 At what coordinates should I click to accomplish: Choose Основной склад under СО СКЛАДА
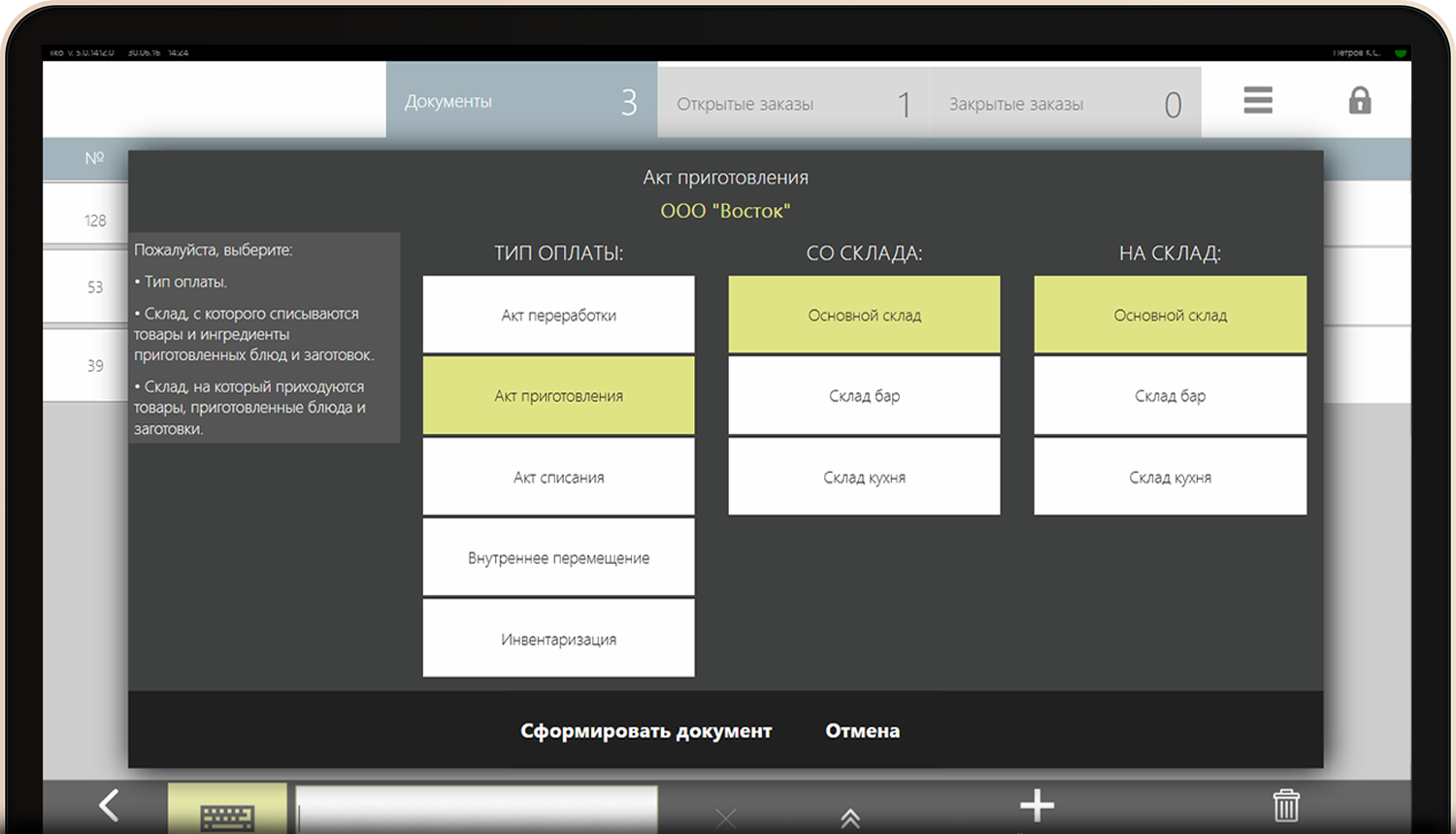click(x=865, y=315)
